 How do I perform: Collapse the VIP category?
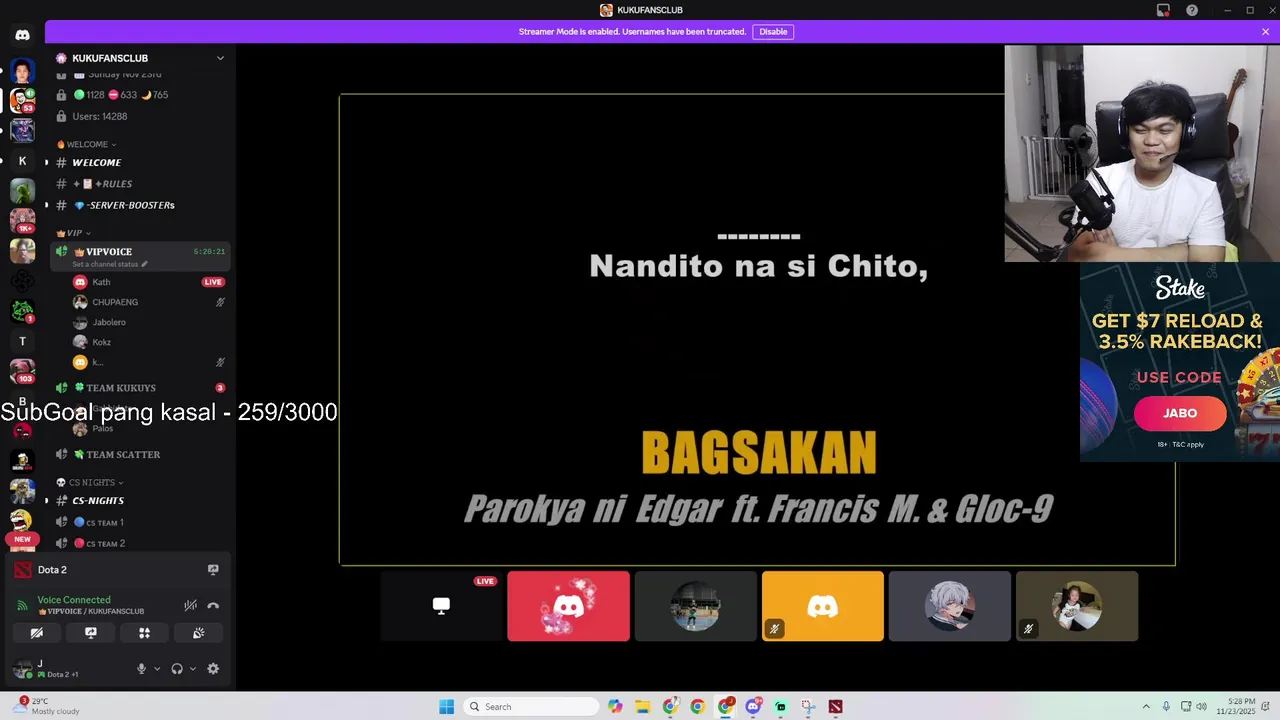click(74, 233)
